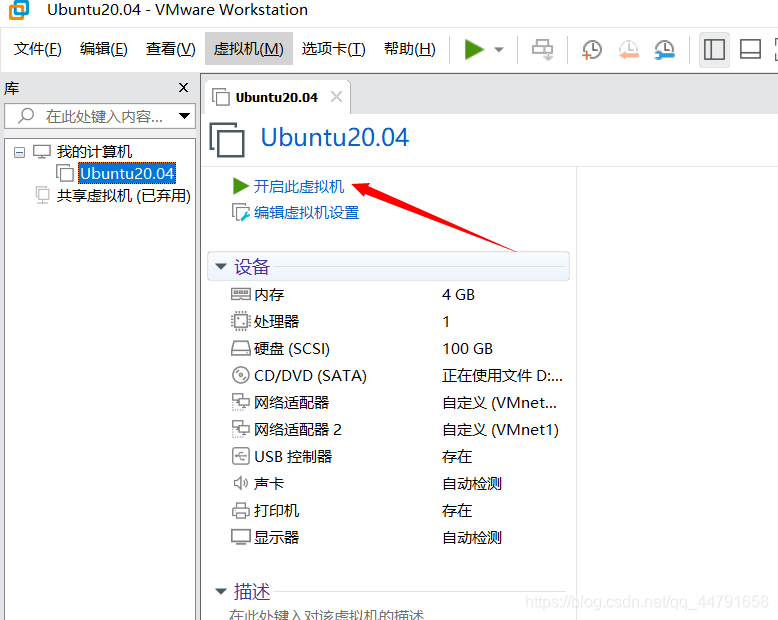Select the 硬盘 (SCSI) device label
The image size is (778, 620).
click(x=292, y=349)
